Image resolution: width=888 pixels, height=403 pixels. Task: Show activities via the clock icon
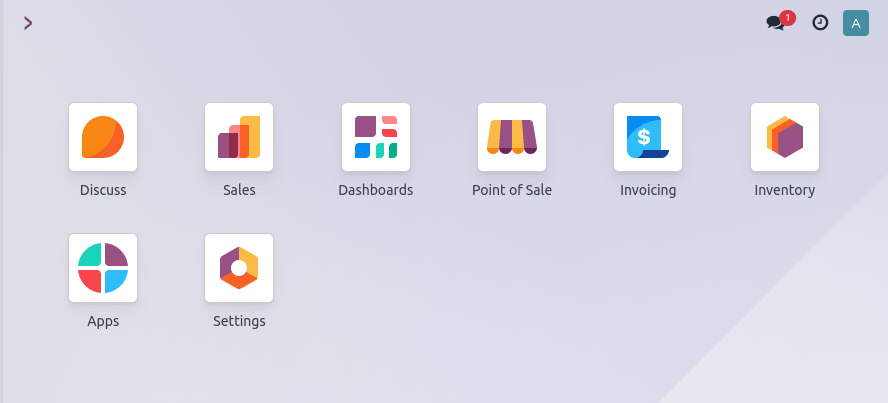tap(820, 22)
